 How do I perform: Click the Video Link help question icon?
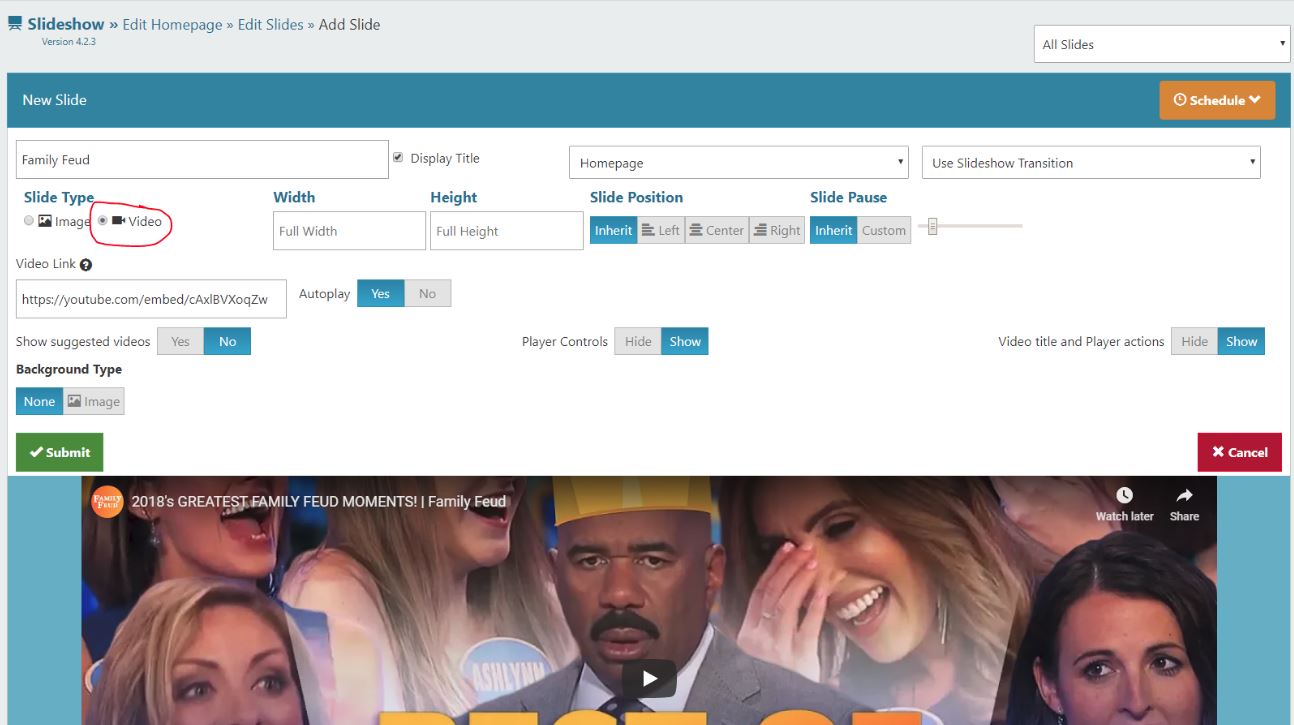pyautogui.click(x=86, y=265)
